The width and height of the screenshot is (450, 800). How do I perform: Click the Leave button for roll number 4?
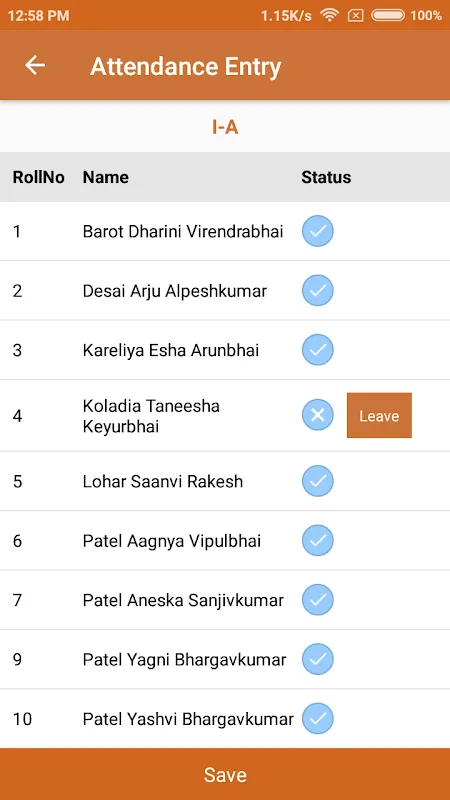[x=379, y=415]
